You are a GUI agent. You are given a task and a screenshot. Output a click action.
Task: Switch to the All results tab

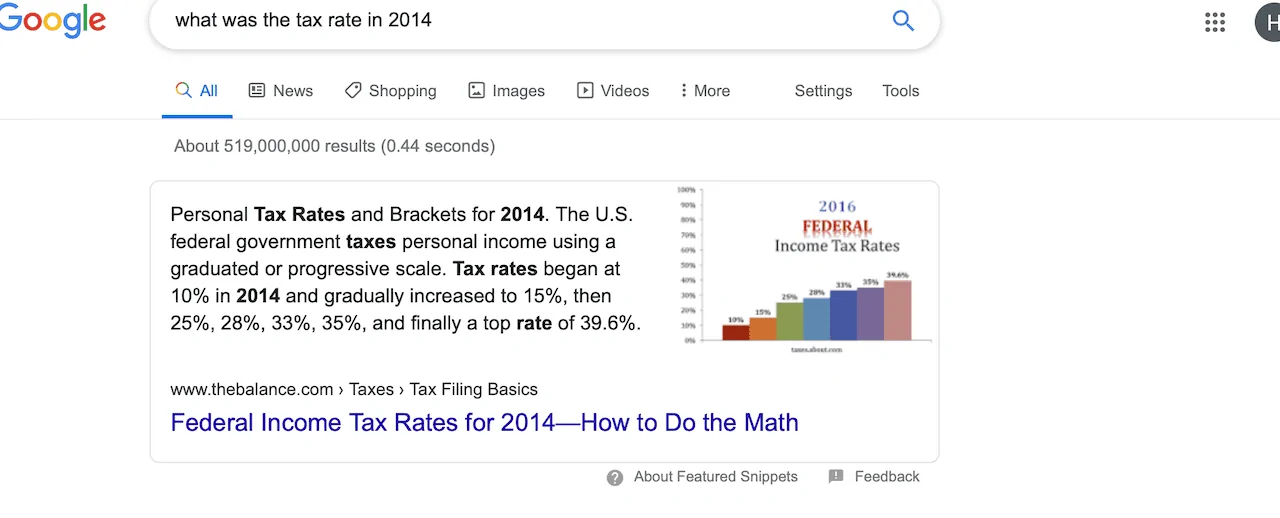(x=197, y=90)
